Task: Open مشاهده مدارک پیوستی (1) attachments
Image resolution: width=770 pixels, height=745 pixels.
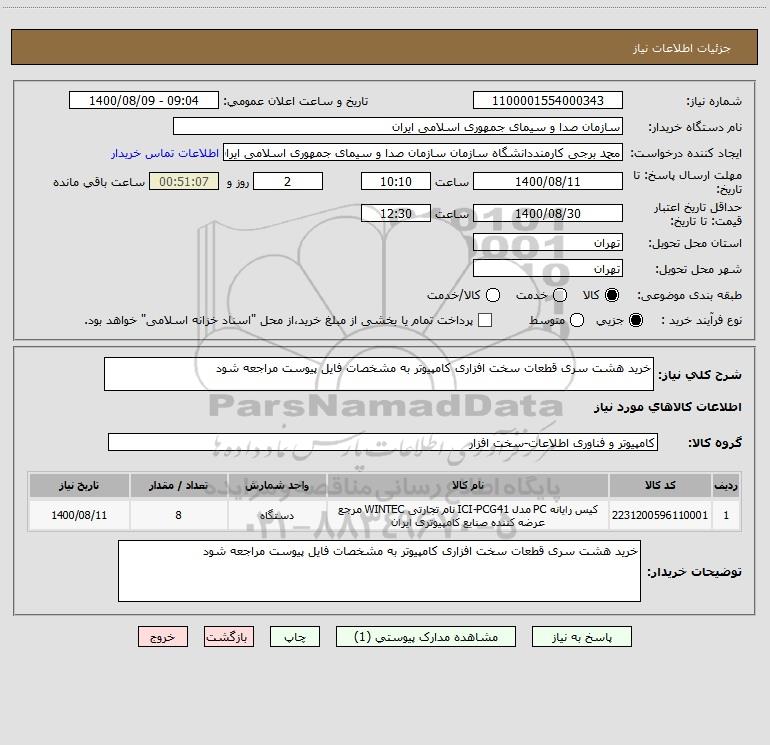Action: pyautogui.click(x=426, y=637)
